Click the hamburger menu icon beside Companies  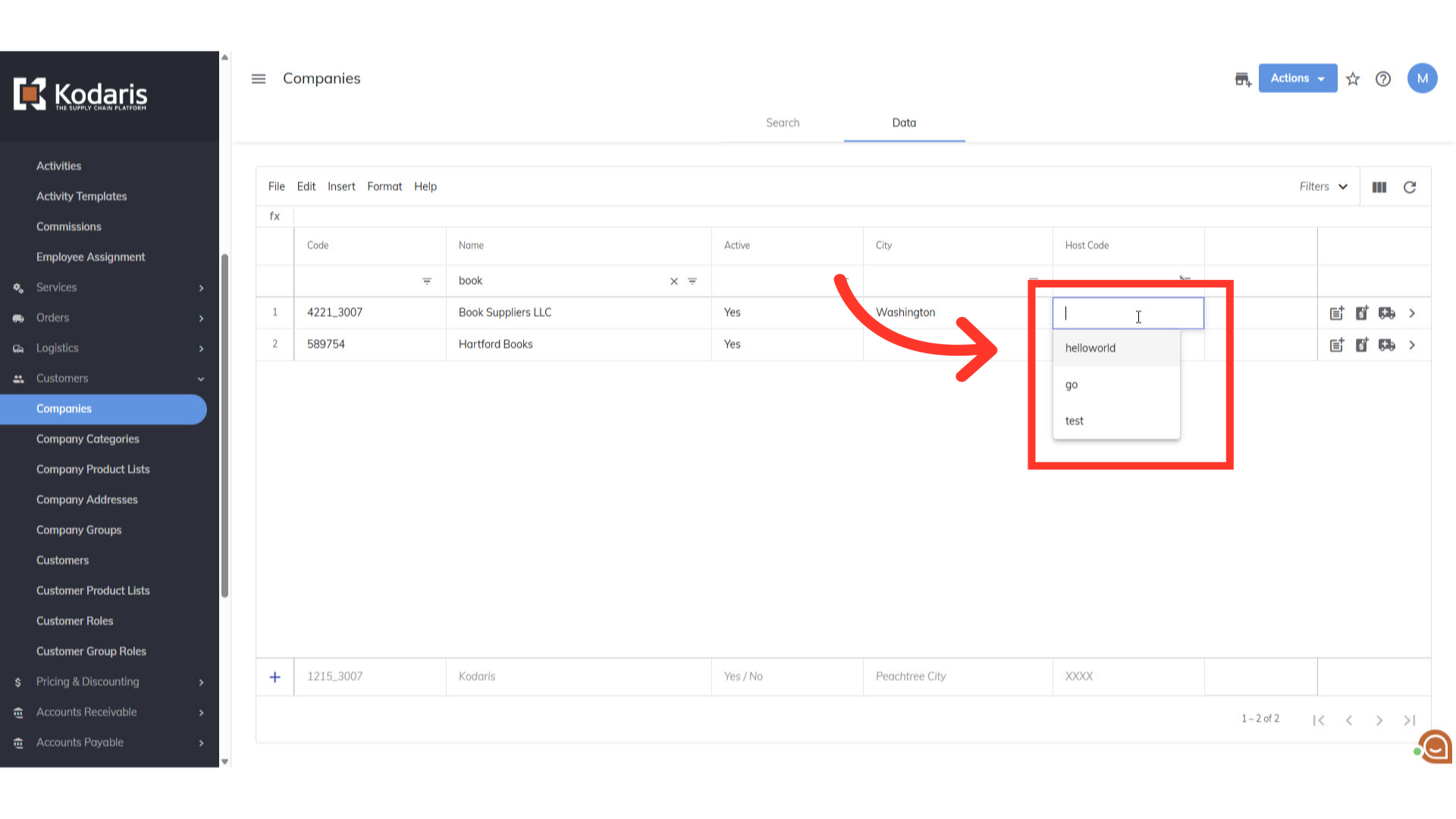click(x=259, y=79)
